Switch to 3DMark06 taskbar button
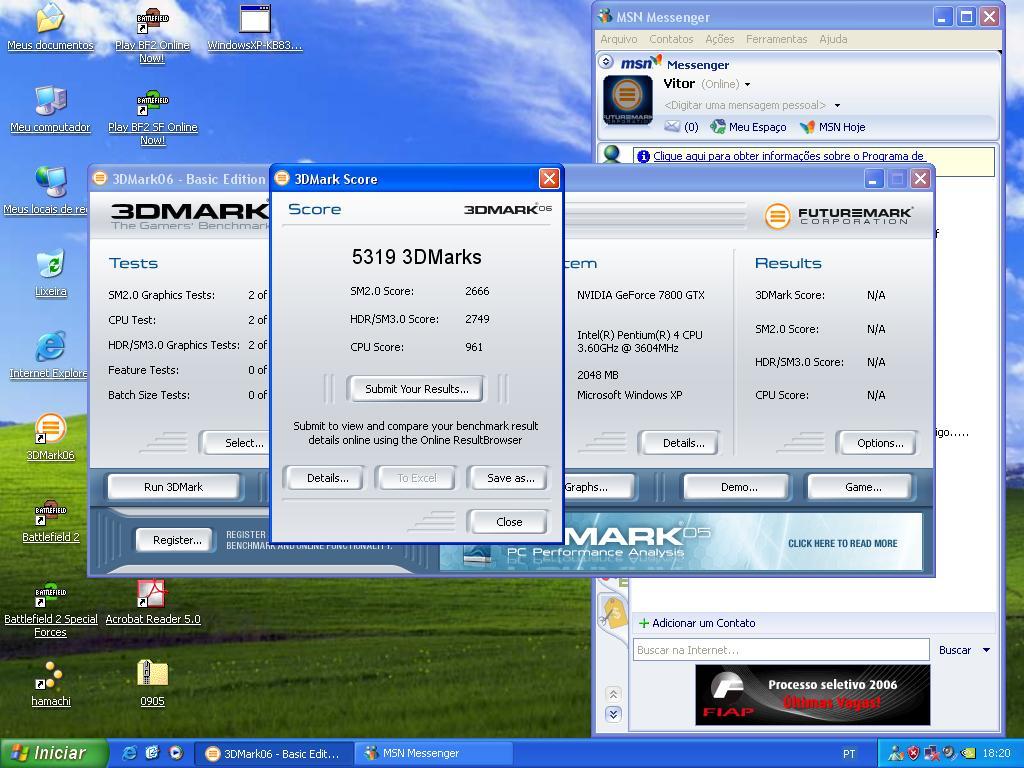Screen dimensions: 1024x768 coord(274,754)
